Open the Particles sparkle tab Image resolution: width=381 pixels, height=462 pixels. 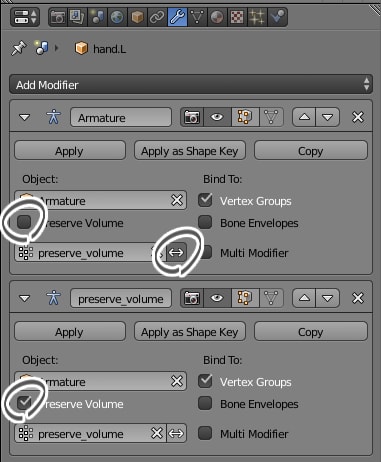(257, 17)
